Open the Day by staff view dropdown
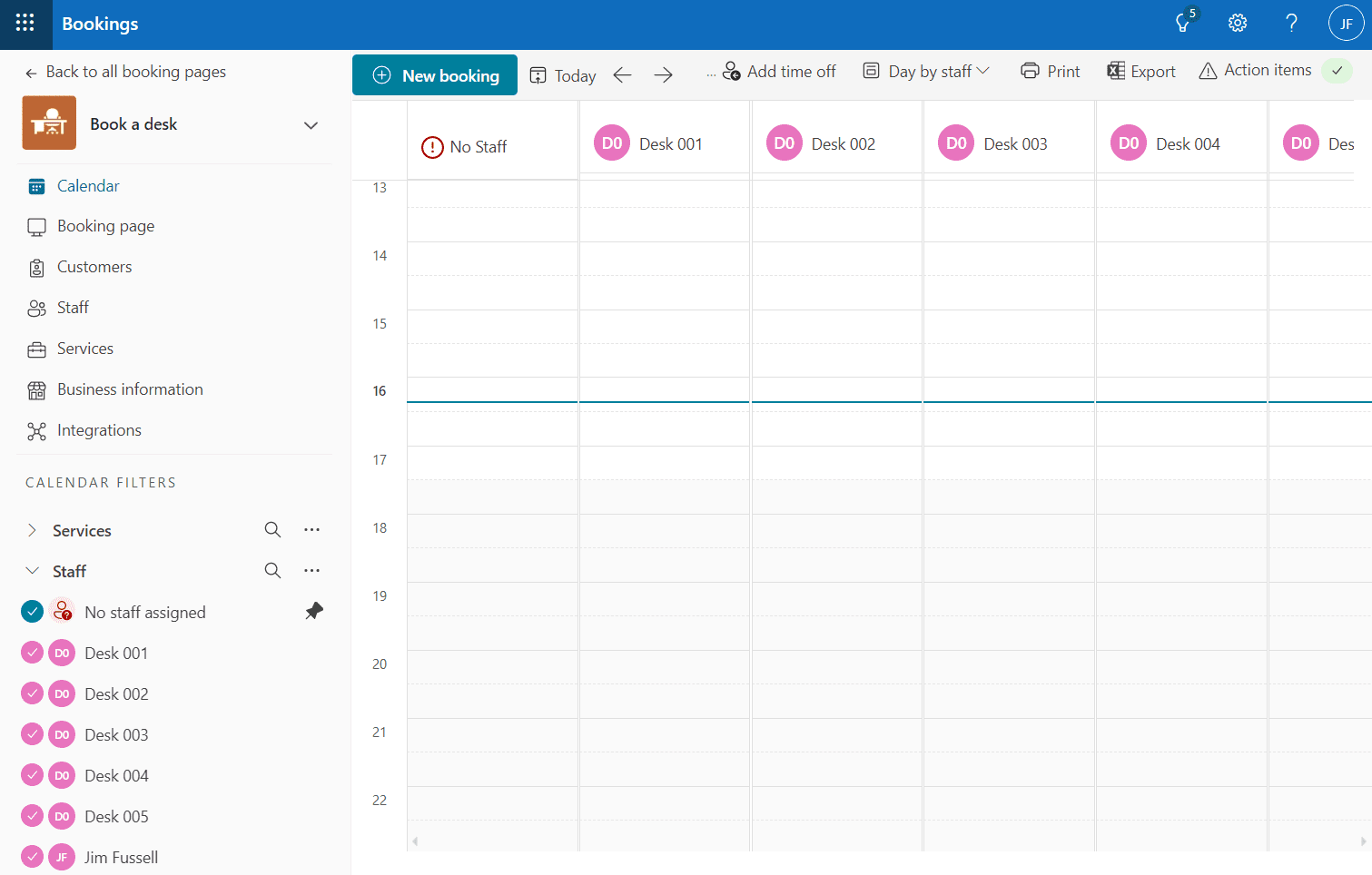The width and height of the screenshot is (1372, 875). click(925, 70)
